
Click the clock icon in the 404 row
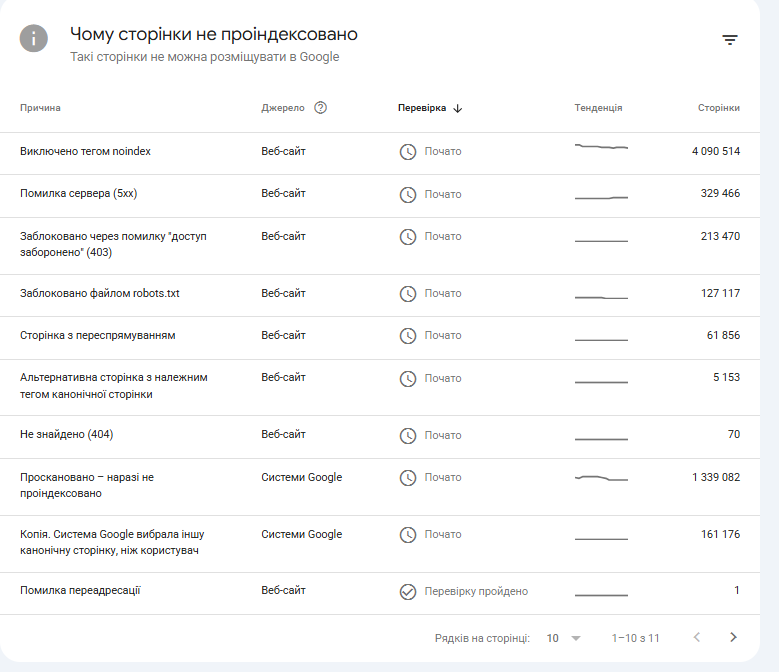point(408,436)
